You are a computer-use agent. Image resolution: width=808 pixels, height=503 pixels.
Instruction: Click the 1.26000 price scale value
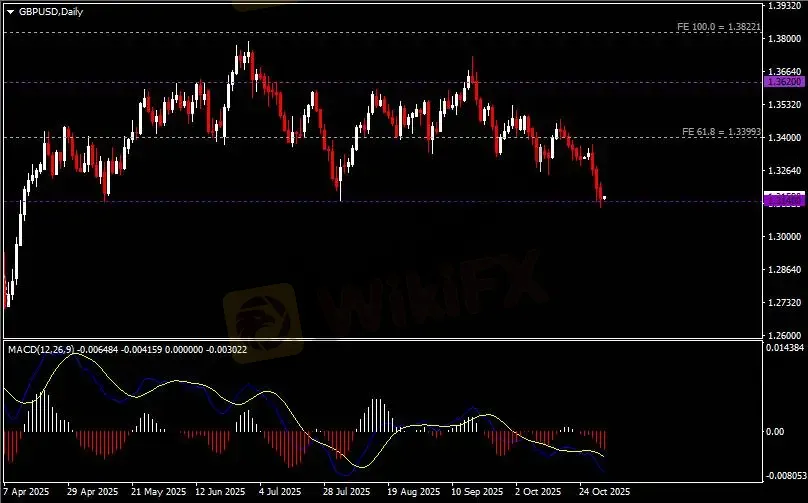click(783, 335)
